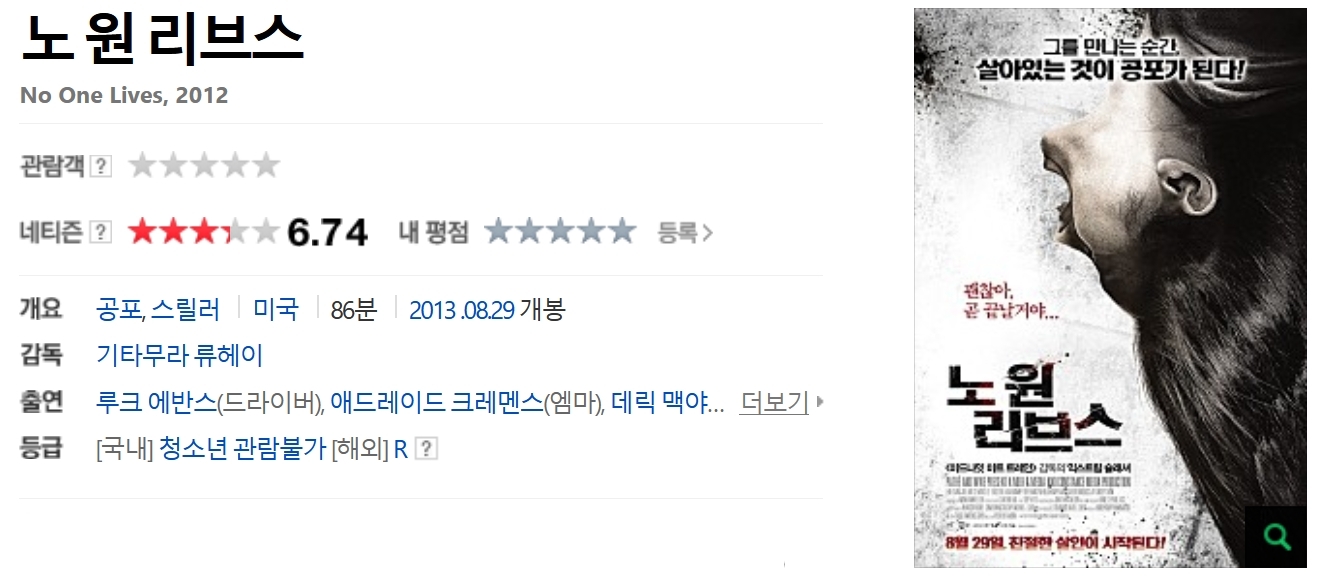Open actor 애드레이드 크레멘스 profile
Screen dimensions: 1327x582
coord(436,402)
